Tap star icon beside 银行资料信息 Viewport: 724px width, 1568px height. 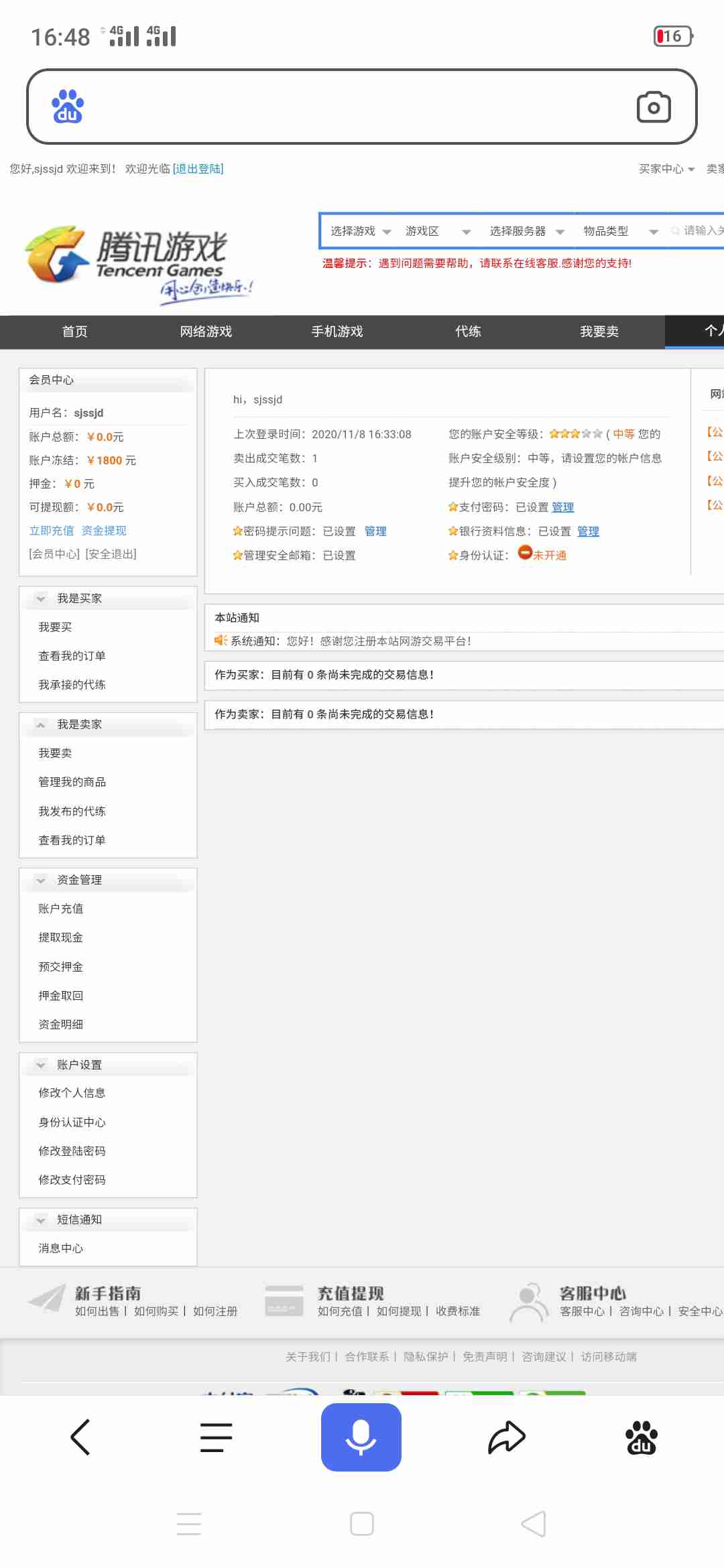pos(453,531)
